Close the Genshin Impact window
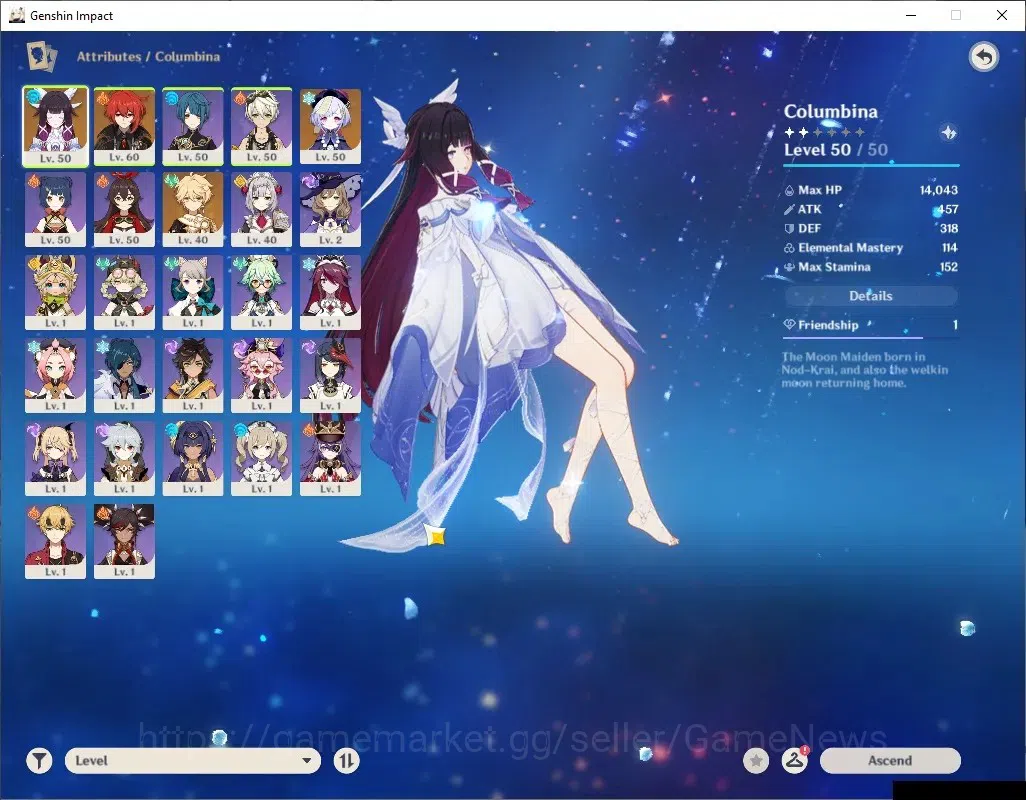Viewport: 1026px width, 800px height. coord(1002,15)
